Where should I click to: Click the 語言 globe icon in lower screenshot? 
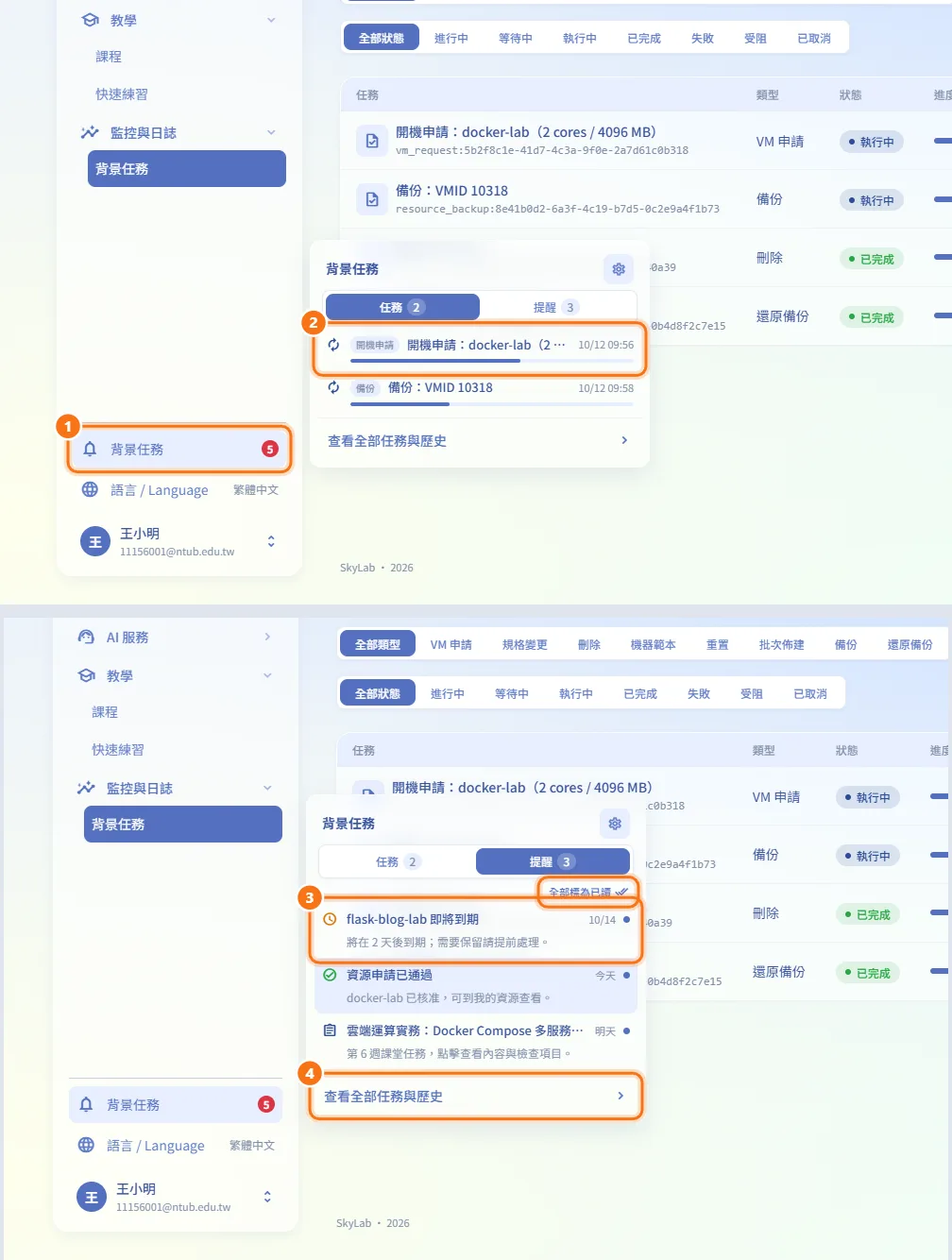(86, 1145)
